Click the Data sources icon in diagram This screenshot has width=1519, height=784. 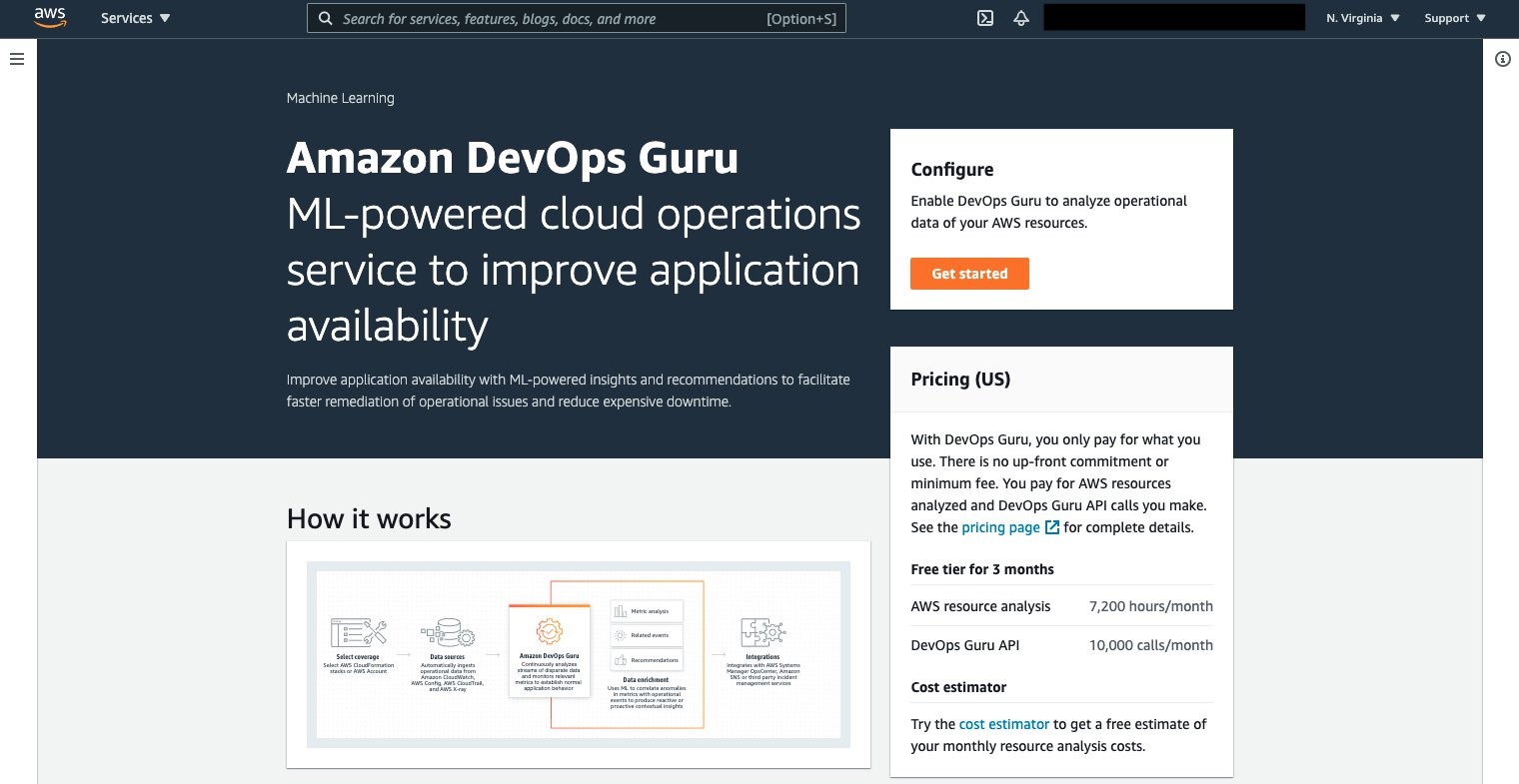click(x=448, y=634)
